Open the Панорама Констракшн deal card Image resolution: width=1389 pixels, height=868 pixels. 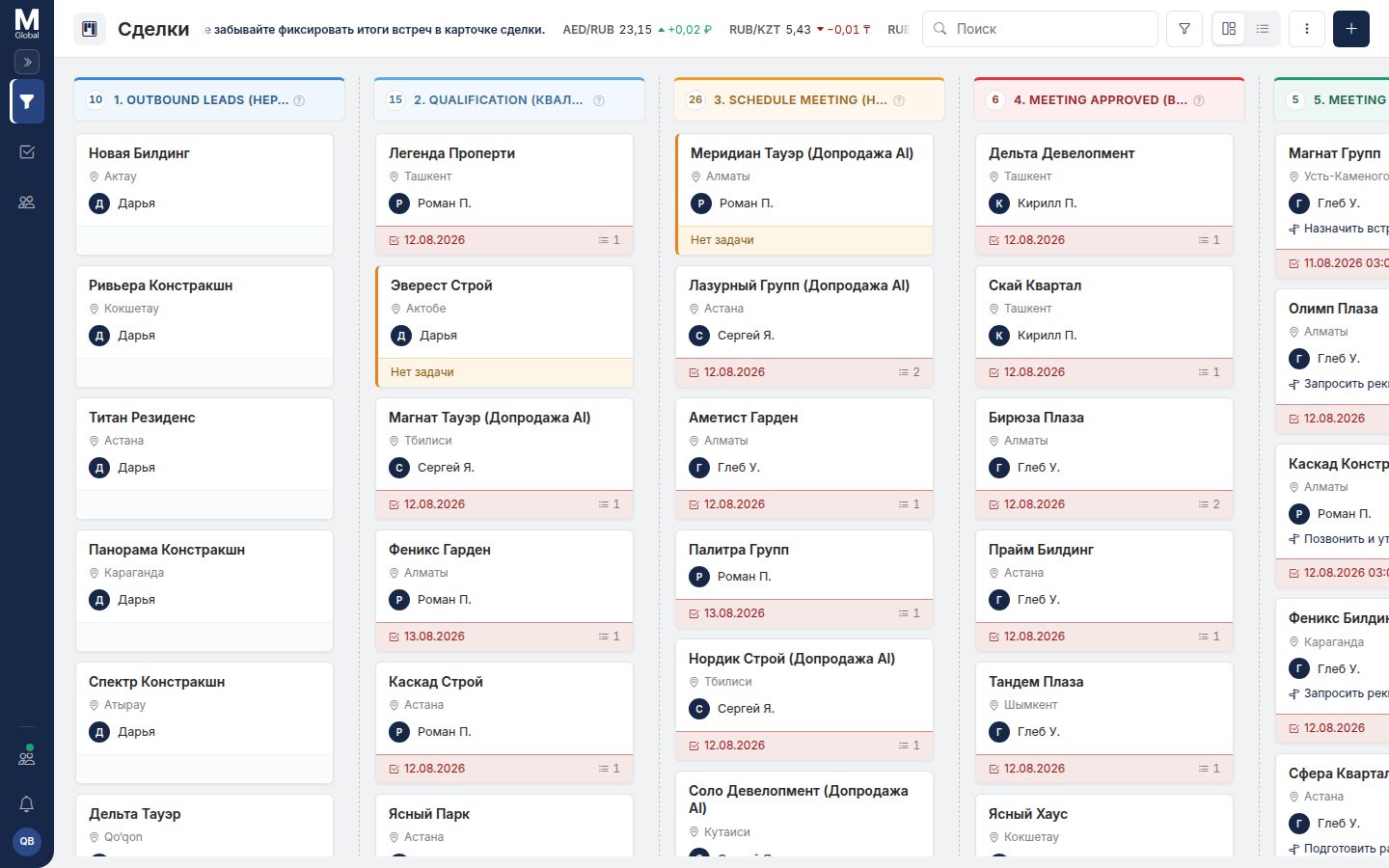coord(204,590)
